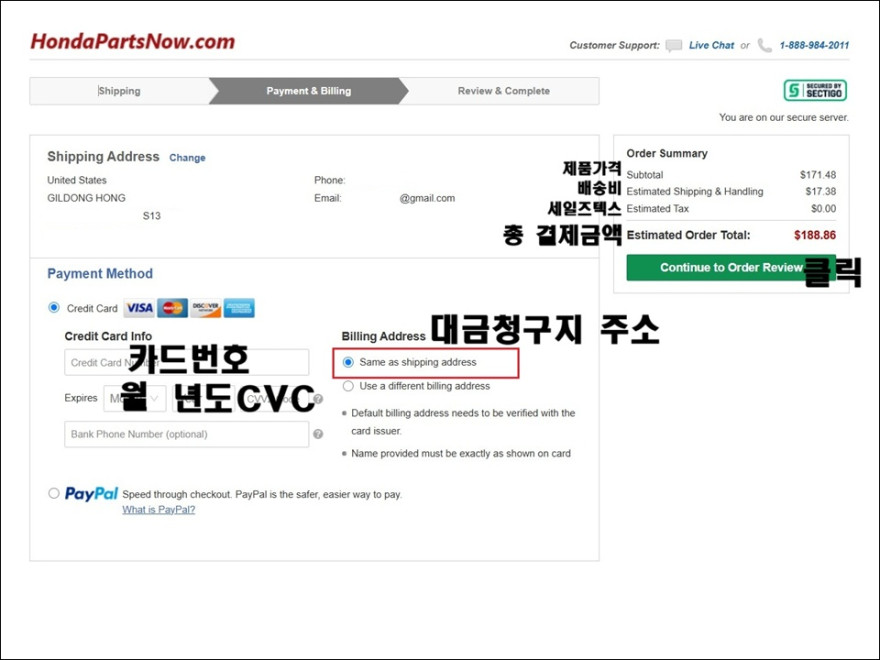880x660 pixels.
Task: Click the $17.38 shipping amount
Action: 821,191
